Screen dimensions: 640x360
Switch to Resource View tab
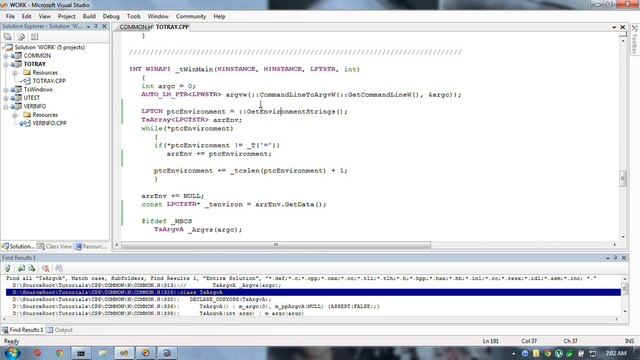(x=91, y=247)
